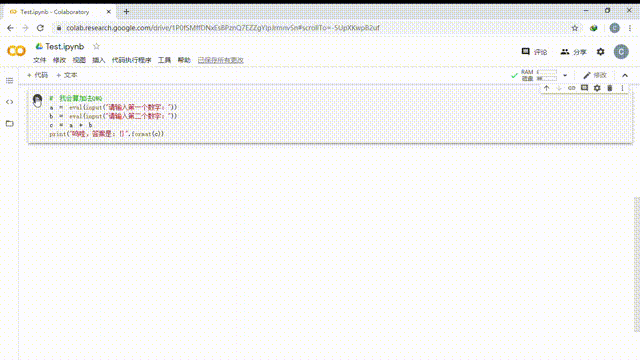This screenshot has width=640, height=360.
Task: Open the 工具 menu
Action: [164, 60]
